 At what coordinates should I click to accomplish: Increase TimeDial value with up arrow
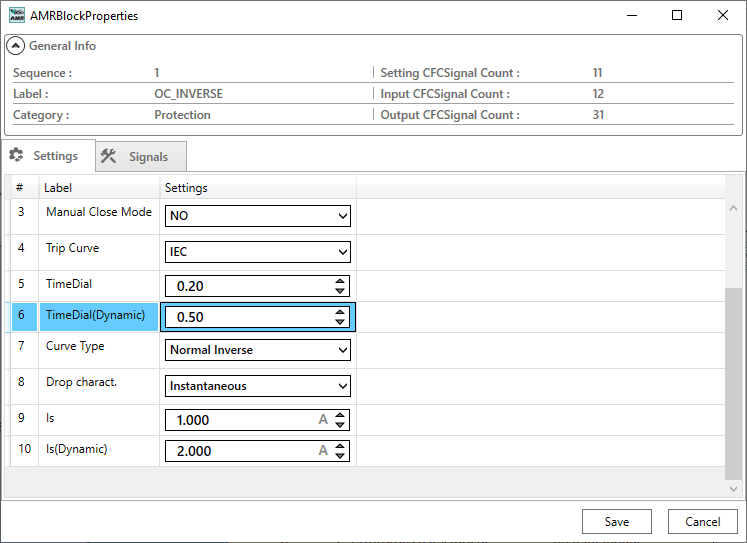tap(341, 281)
